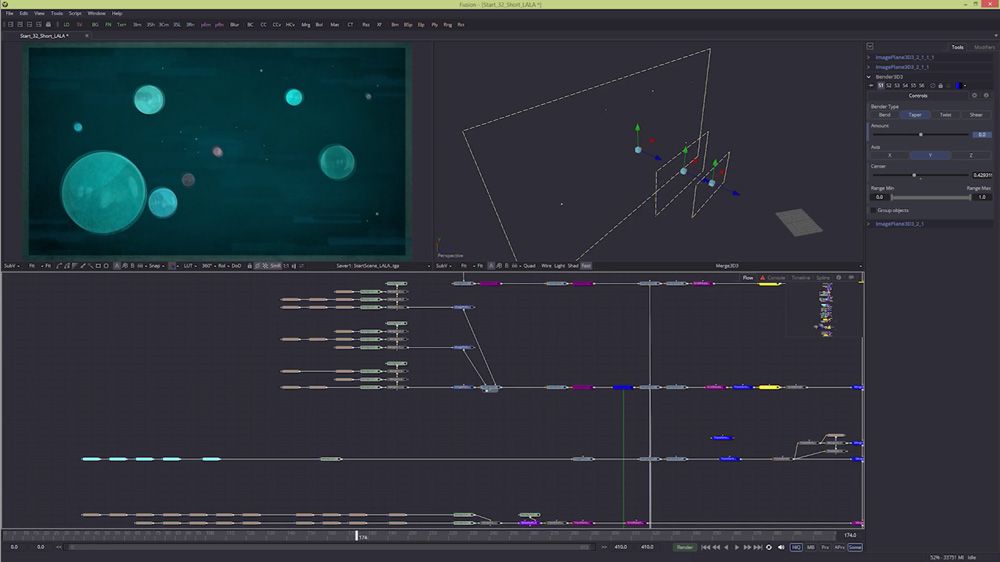Switch to the Modifiers tab
The width and height of the screenshot is (1000, 562).
[984, 47]
